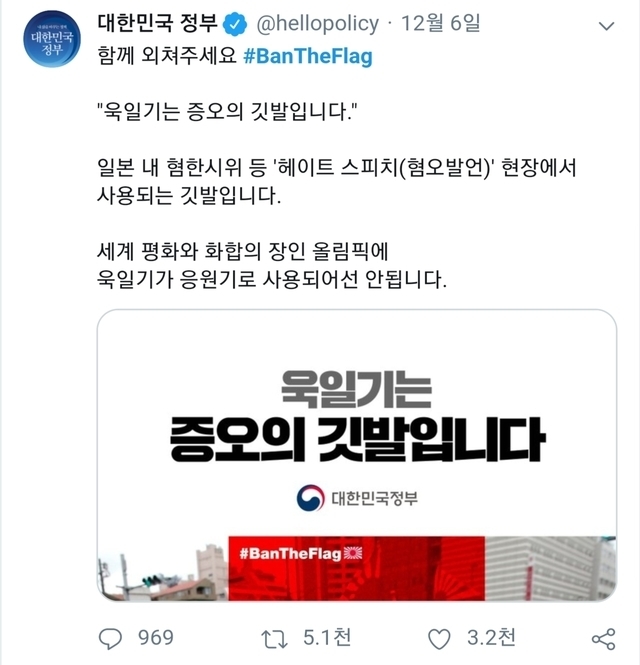The height and width of the screenshot is (665, 640).
Task: Click the blue verified badge
Action: point(235,24)
